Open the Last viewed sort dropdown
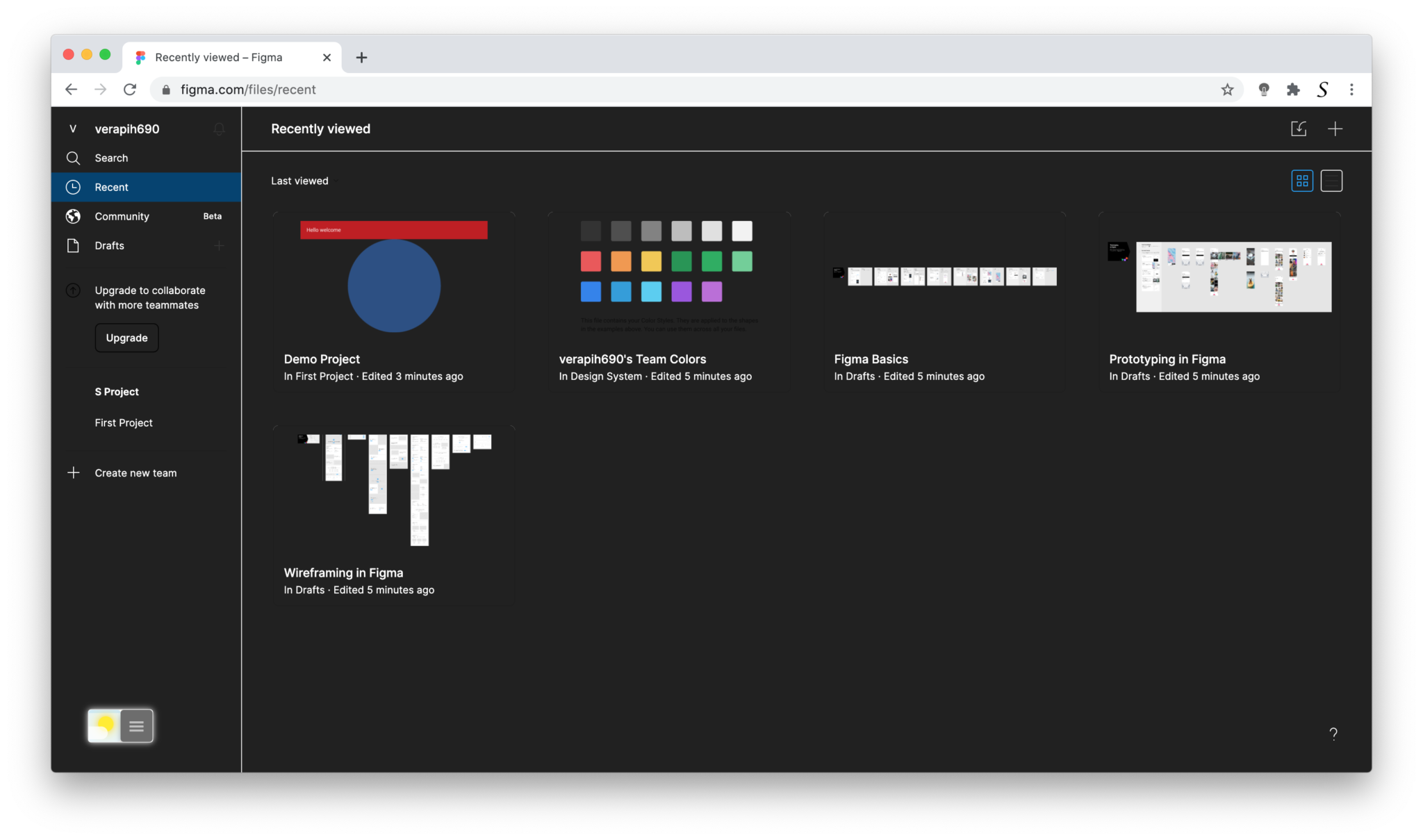Viewport: 1423px width, 840px height. point(302,181)
